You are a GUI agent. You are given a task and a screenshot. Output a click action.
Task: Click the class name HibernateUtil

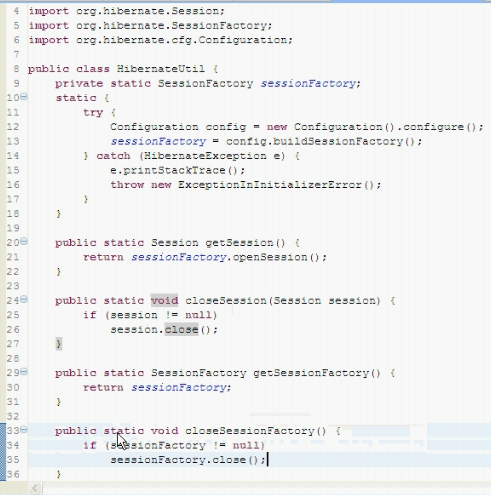click(161, 69)
